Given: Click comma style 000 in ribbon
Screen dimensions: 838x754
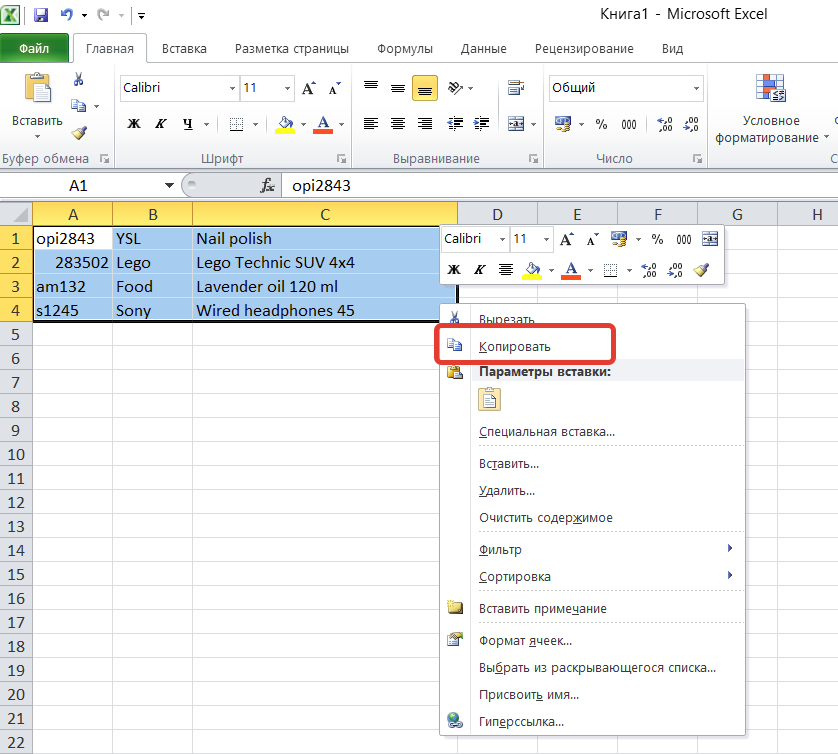Looking at the screenshot, I should (628, 125).
